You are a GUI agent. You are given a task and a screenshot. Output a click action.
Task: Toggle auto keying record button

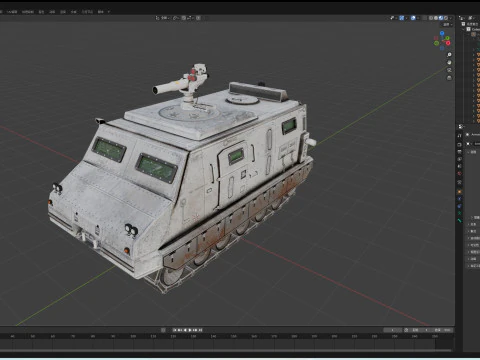coord(163,330)
